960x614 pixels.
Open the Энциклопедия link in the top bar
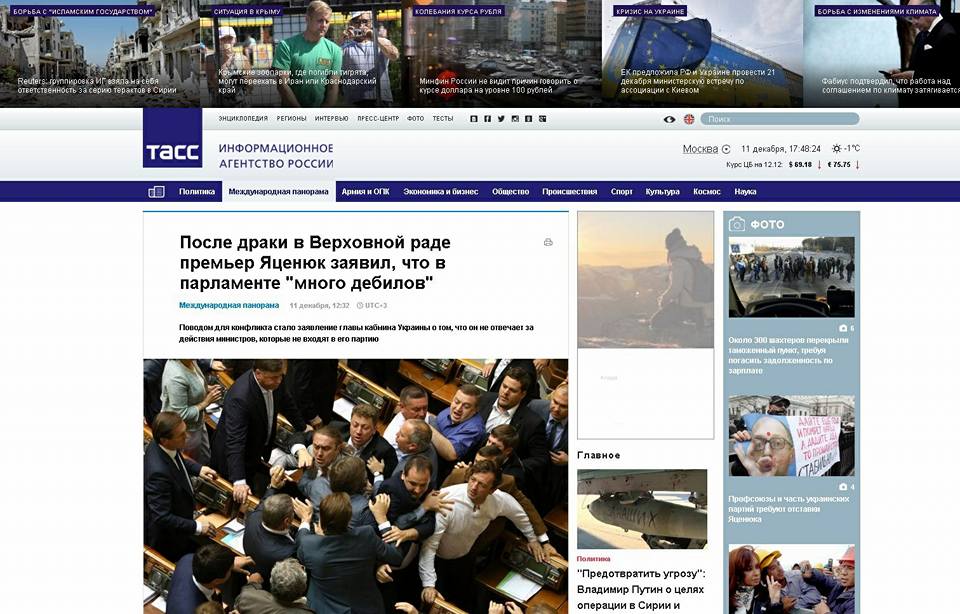pyautogui.click(x=243, y=119)
